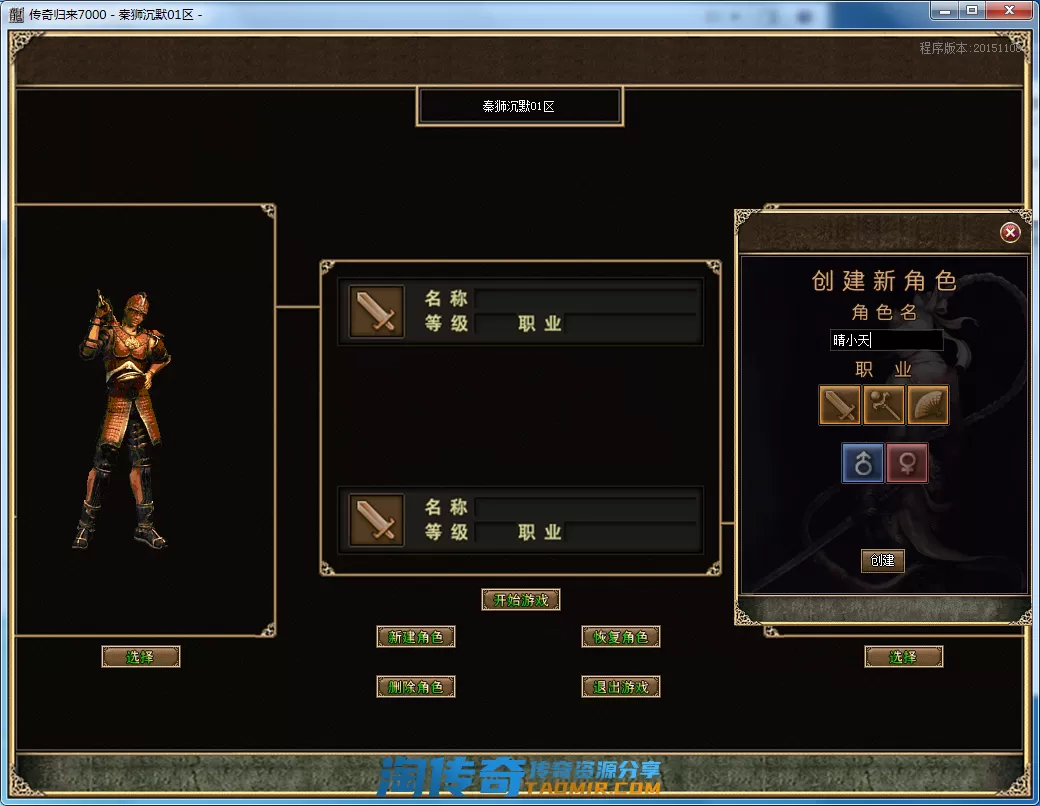Pick the taoist fan class icon
The width and height of the screenshot is (1040, 806).
click(x=928, y=405)
